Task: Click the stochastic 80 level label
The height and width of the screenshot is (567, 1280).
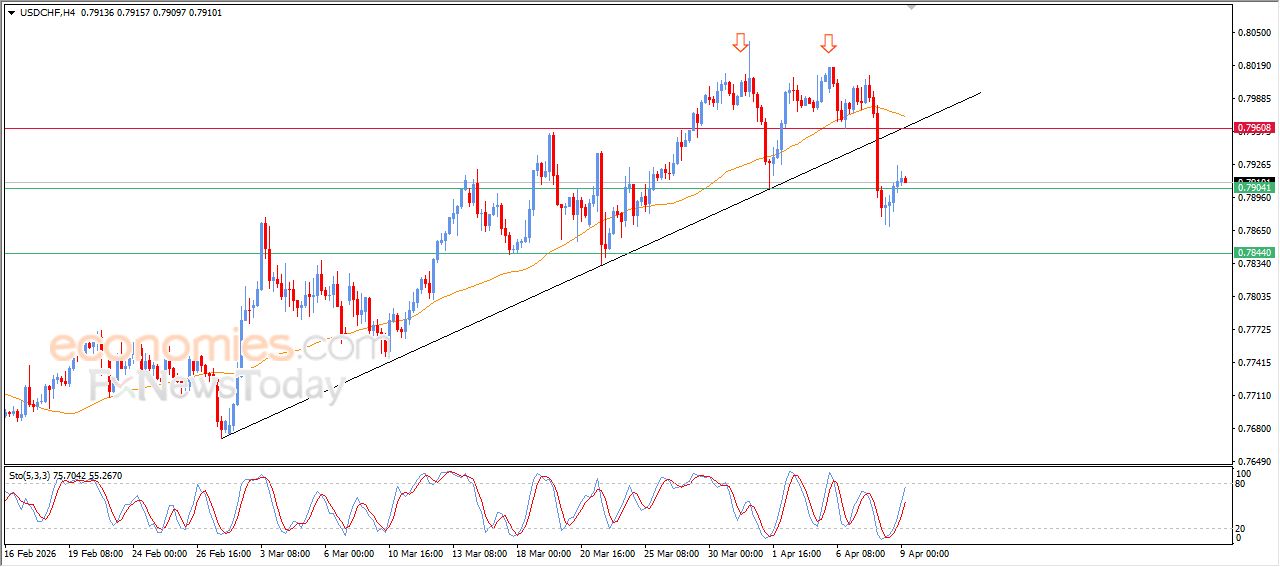Action: pyautogui.click(x=1241, y=484)
